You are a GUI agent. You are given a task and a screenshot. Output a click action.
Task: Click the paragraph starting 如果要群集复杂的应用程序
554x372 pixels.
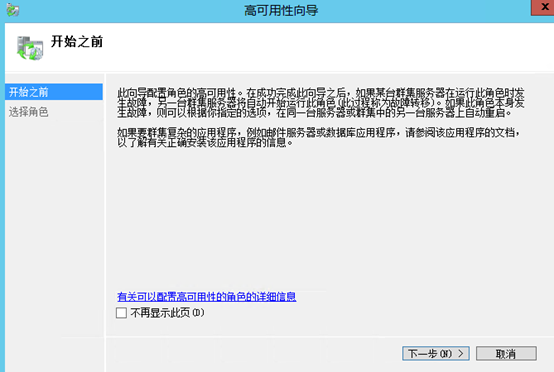(x=319, y=137)
